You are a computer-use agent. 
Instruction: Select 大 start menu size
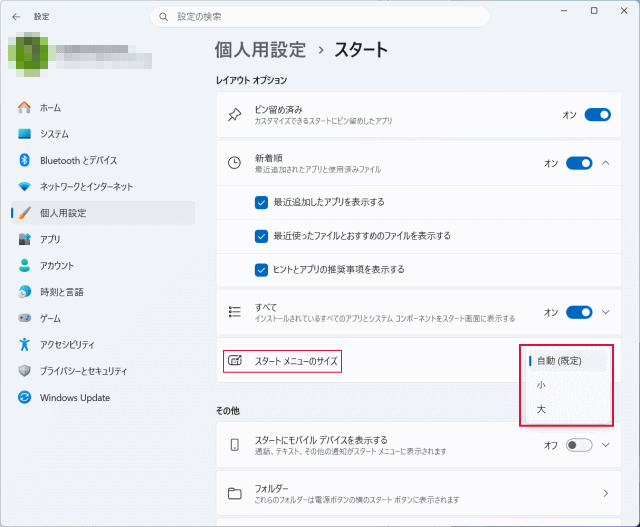pyautogui.click(x=567, y=409)
